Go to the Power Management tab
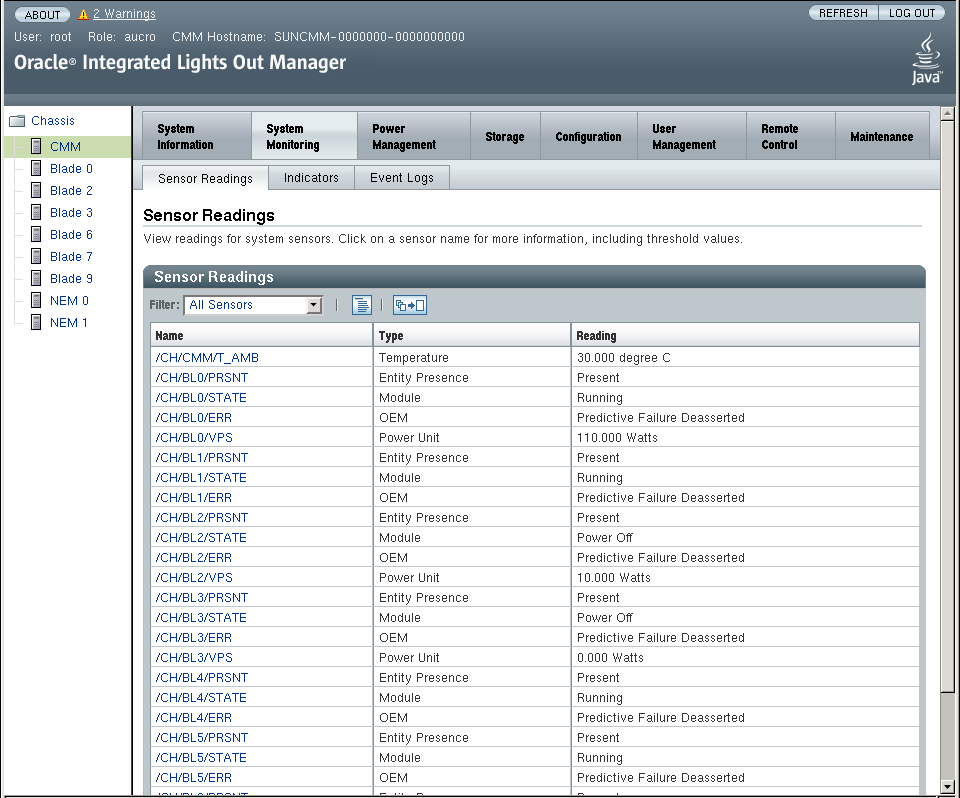The image size is (960, 798). click(x=414, y=137)
